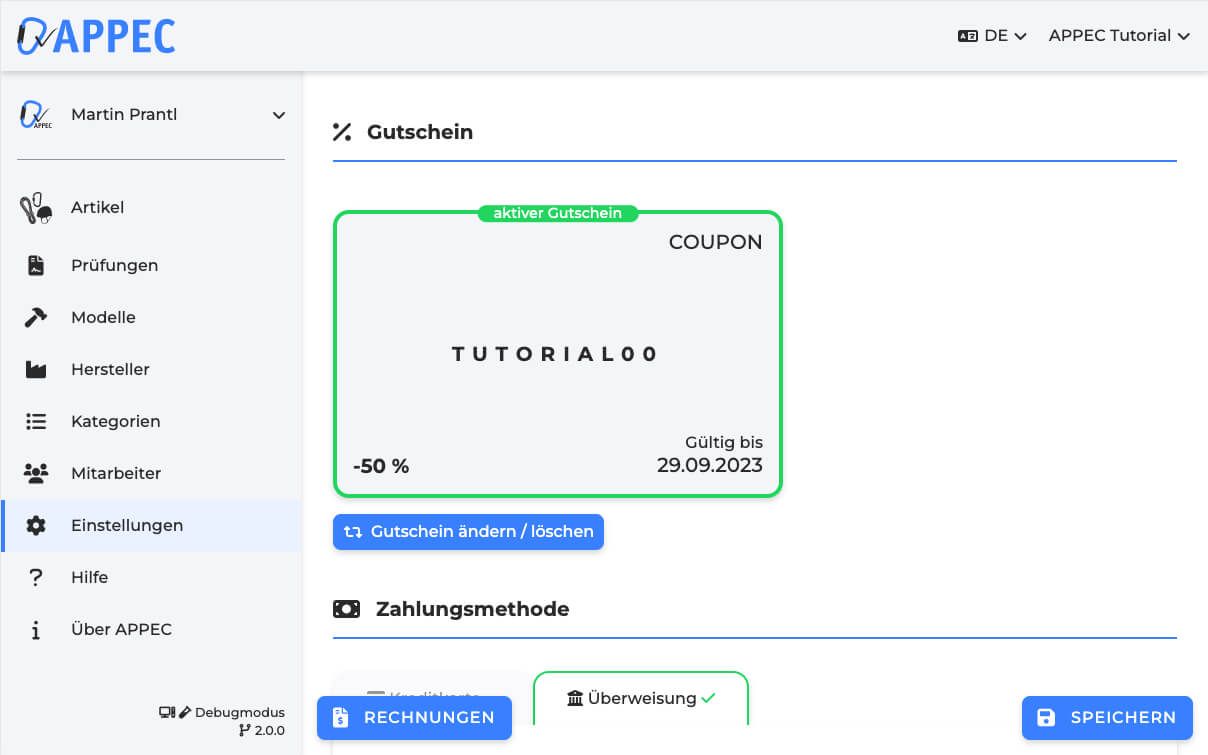Click the green active coupon card
Image resolution: width=1208 pixels, height=755 pixels.
tap(557, 353)
